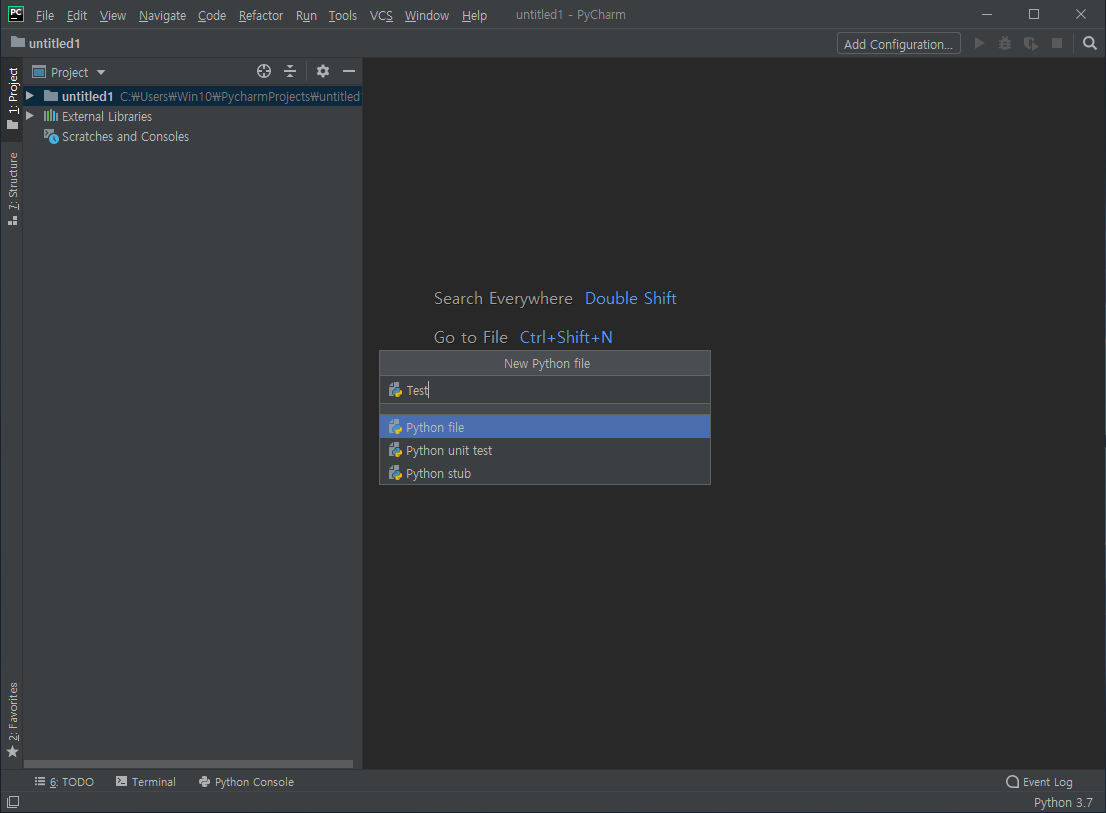Open the Terminal tool window
Image resolution: width=1106 pixels, height=813 pixels.
tap(146, 781)
